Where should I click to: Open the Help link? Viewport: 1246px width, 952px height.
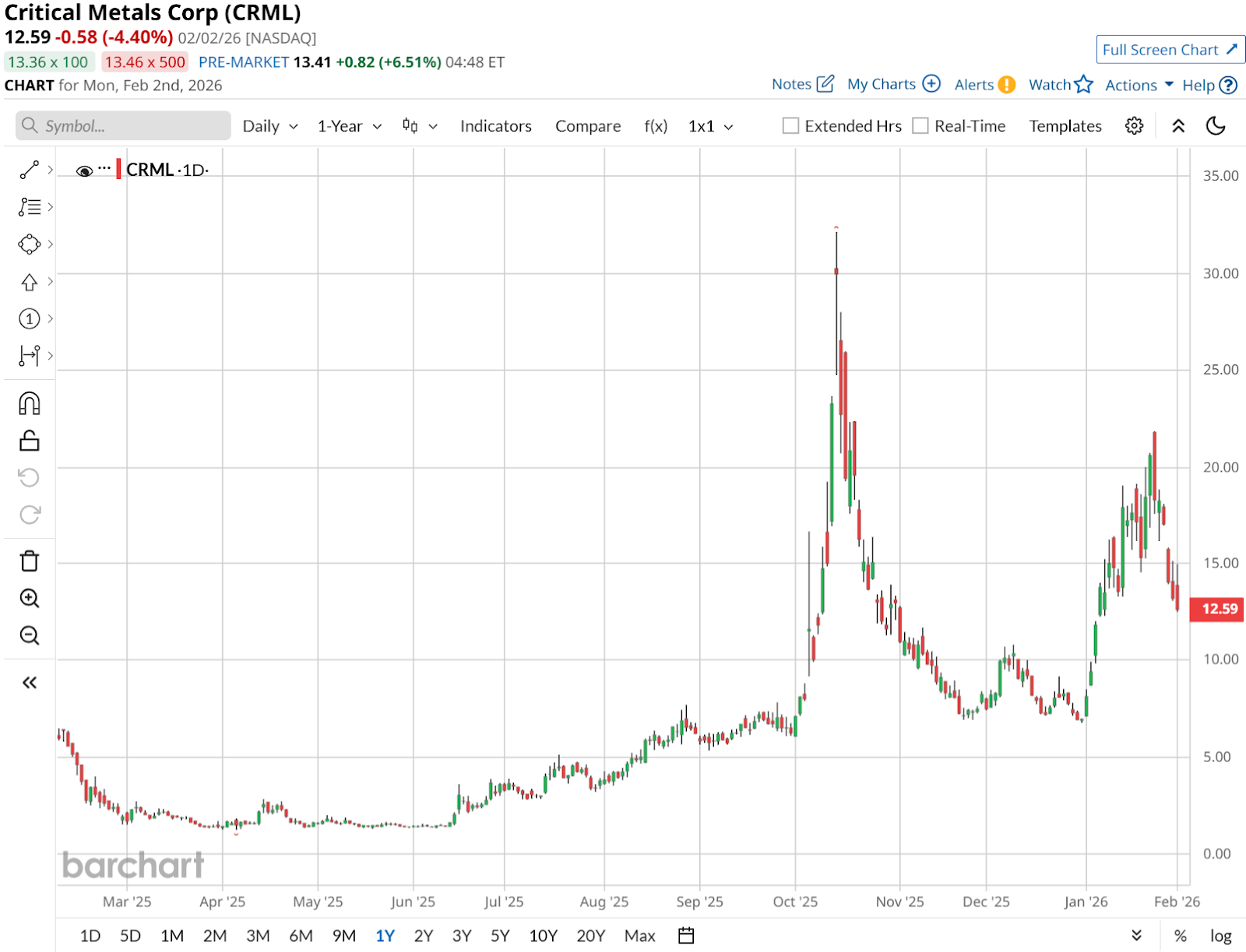pos(1209,85)
